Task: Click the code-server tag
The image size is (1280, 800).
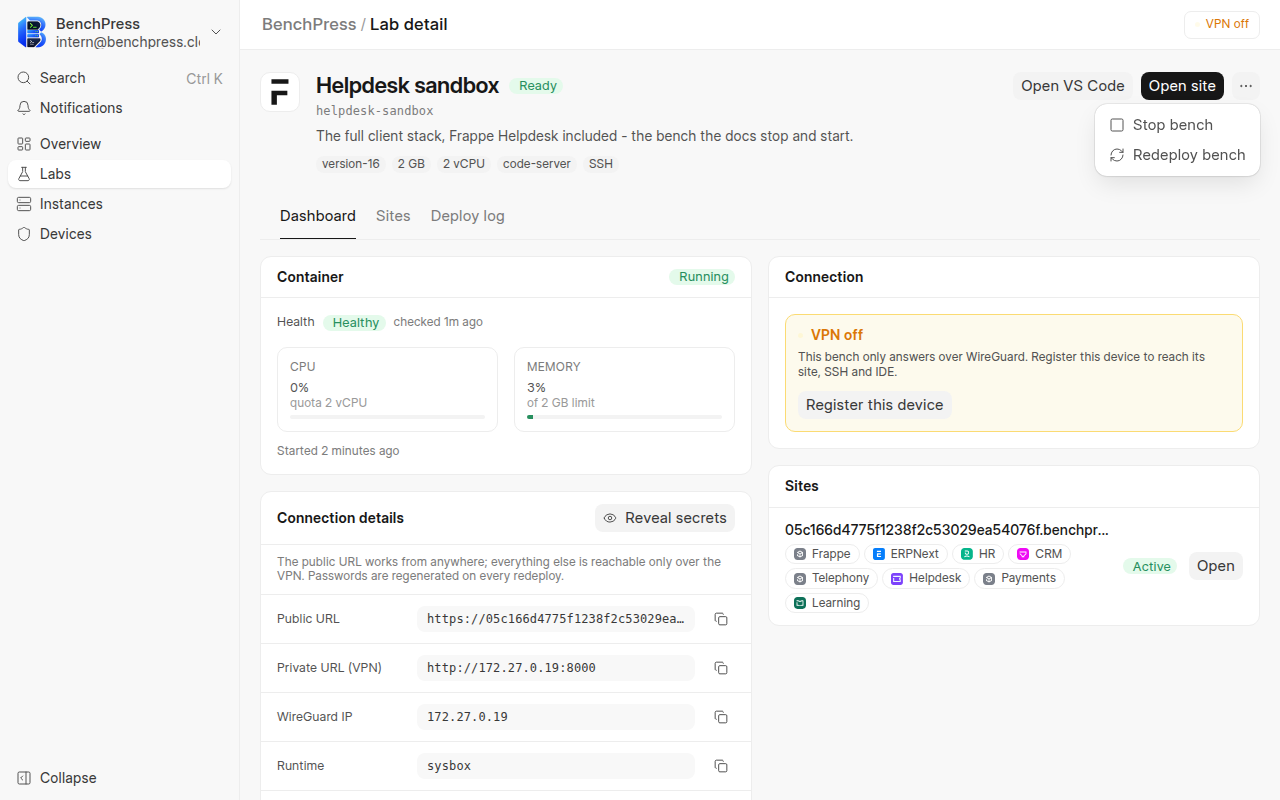Action: [537, 164]
